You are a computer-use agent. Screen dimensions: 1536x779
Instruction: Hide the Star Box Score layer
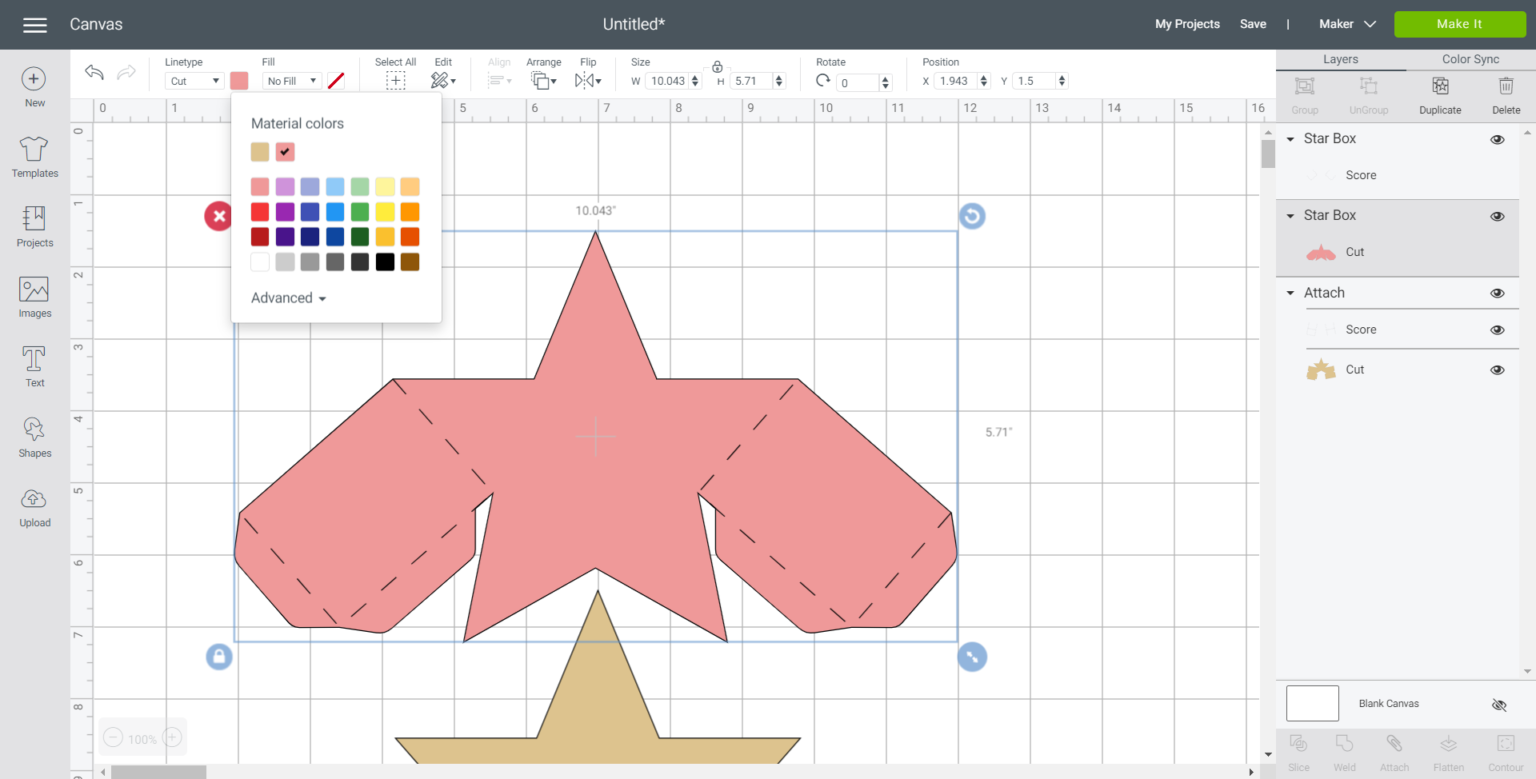tap(1497, 175)
